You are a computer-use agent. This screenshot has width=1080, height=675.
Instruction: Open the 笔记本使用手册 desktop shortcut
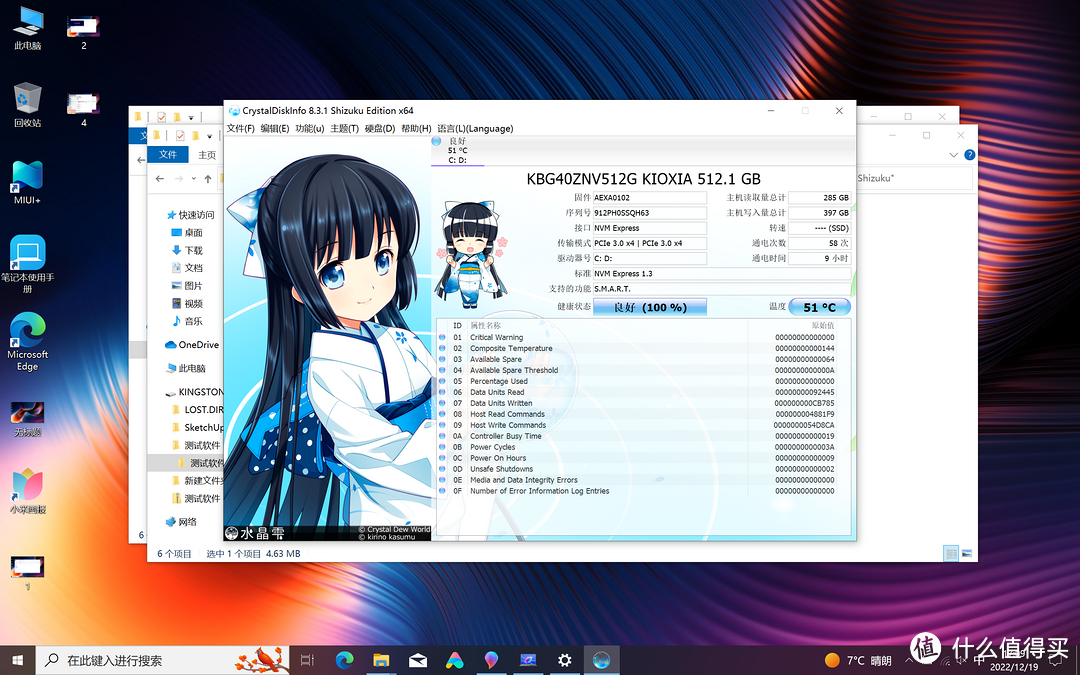pyautogui.click(x=28, y=264)
